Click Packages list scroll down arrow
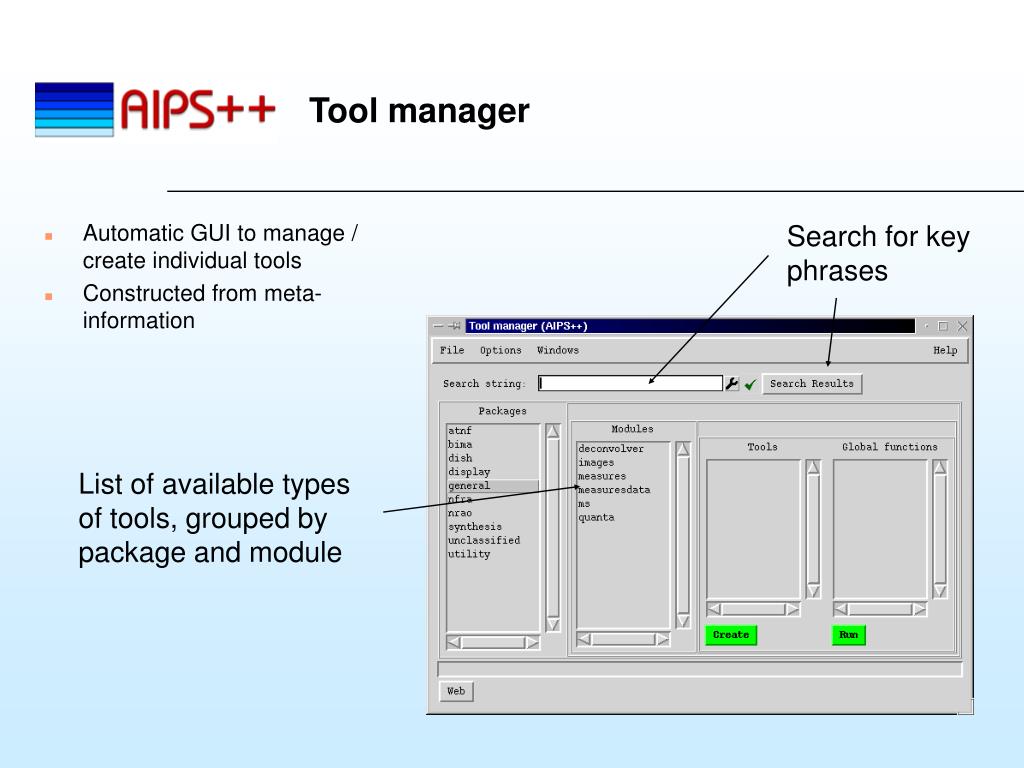 click(x=553, y=625)
